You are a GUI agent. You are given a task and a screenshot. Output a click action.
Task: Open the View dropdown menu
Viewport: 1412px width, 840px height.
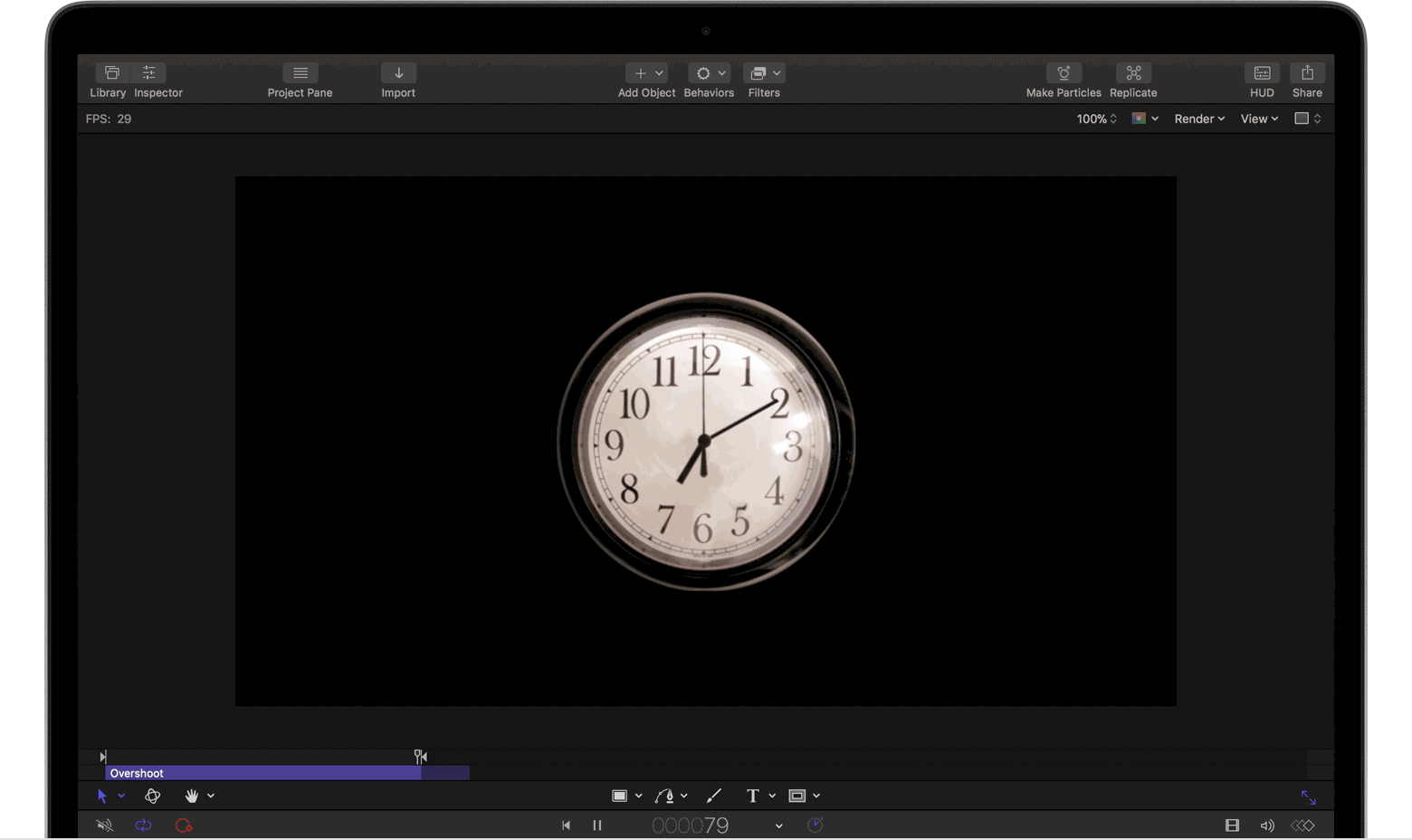[x=1259, y=119]
